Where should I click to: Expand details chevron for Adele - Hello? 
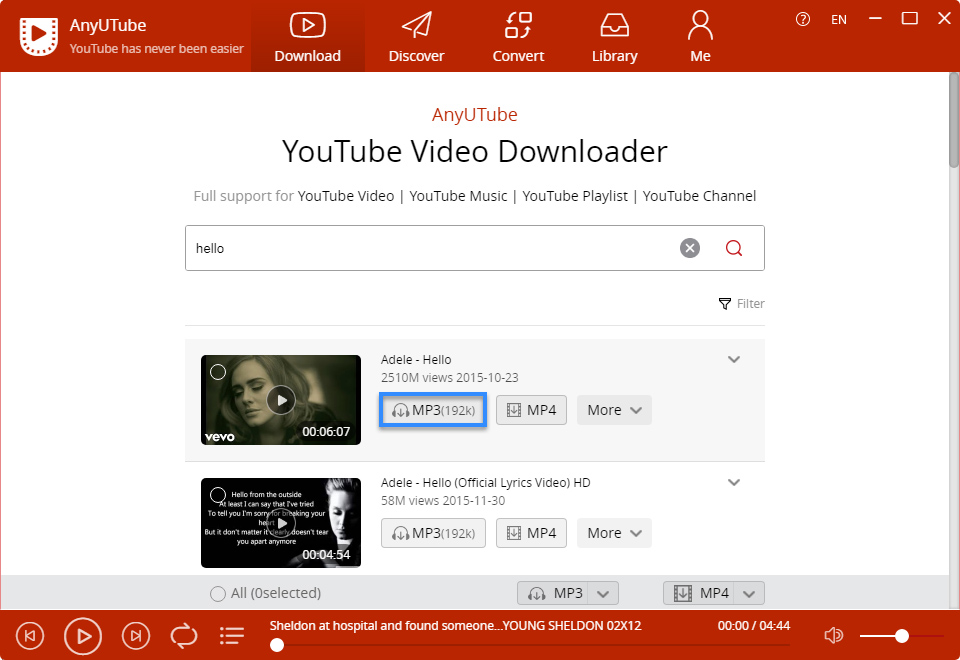coord(734,359)
